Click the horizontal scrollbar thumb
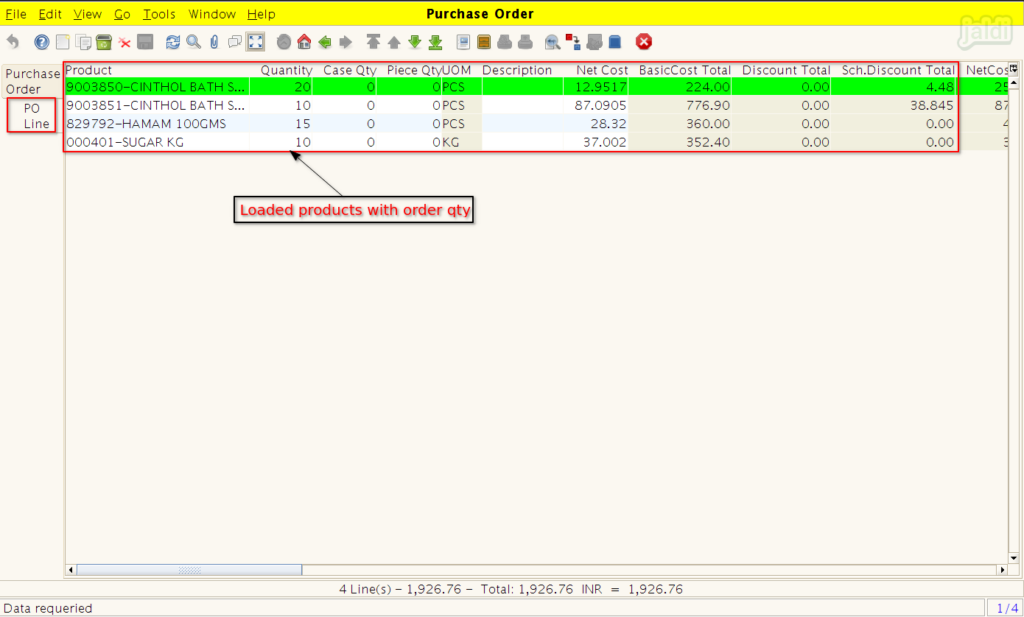Viewport: 1024px width, 617px height. [x=189, y=570]
